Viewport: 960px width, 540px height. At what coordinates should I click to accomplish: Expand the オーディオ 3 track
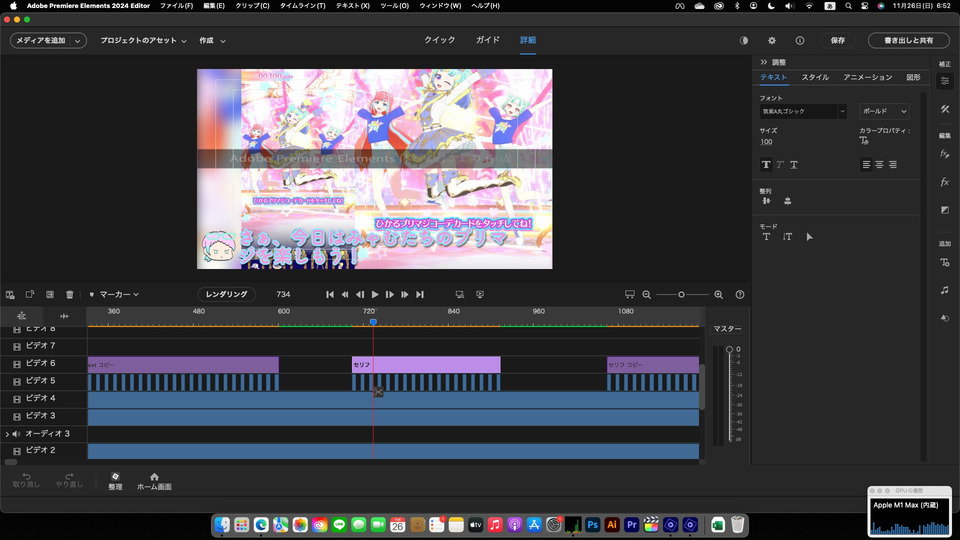click(x=7, y=434)
